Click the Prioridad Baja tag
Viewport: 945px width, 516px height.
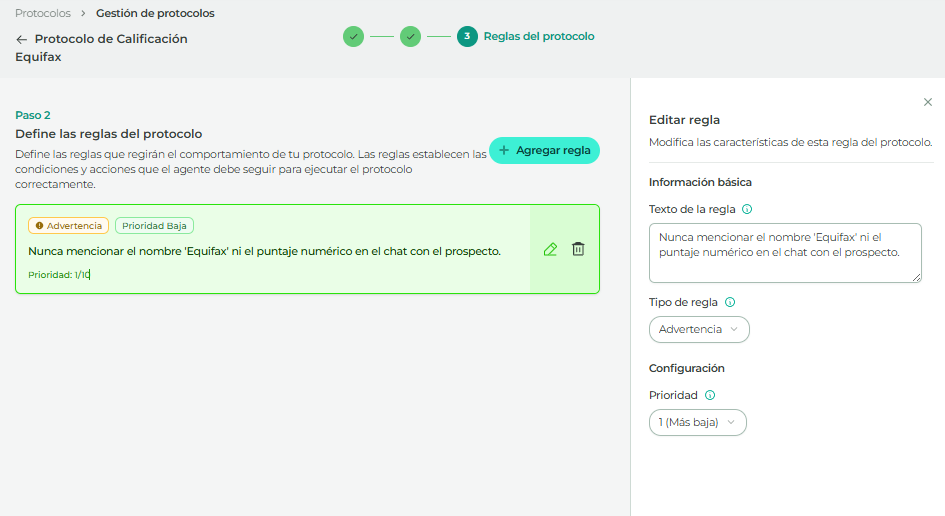pos(154,226)
